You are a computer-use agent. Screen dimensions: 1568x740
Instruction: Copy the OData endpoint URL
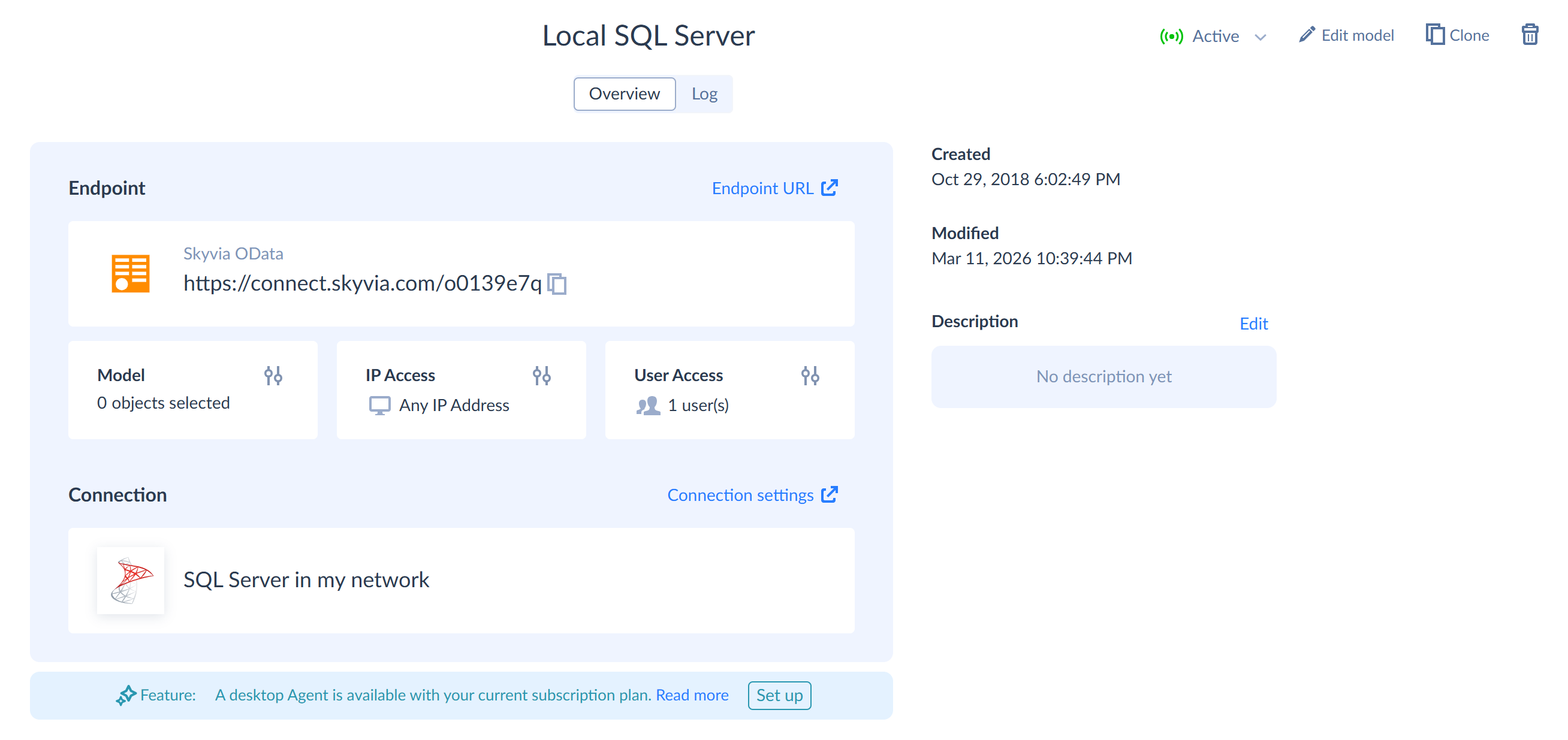click(557, 283)
